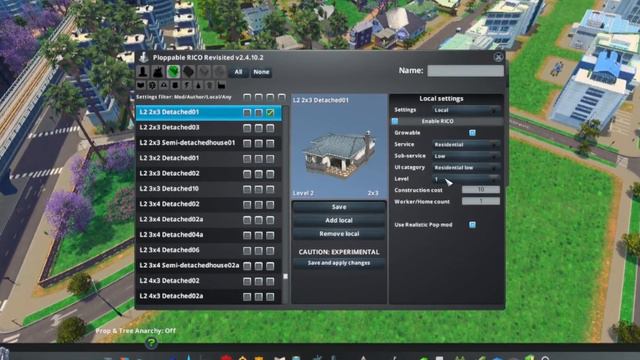Click the Save button
Viewport: 640px width, 360px height.
[x=339, y=207]
